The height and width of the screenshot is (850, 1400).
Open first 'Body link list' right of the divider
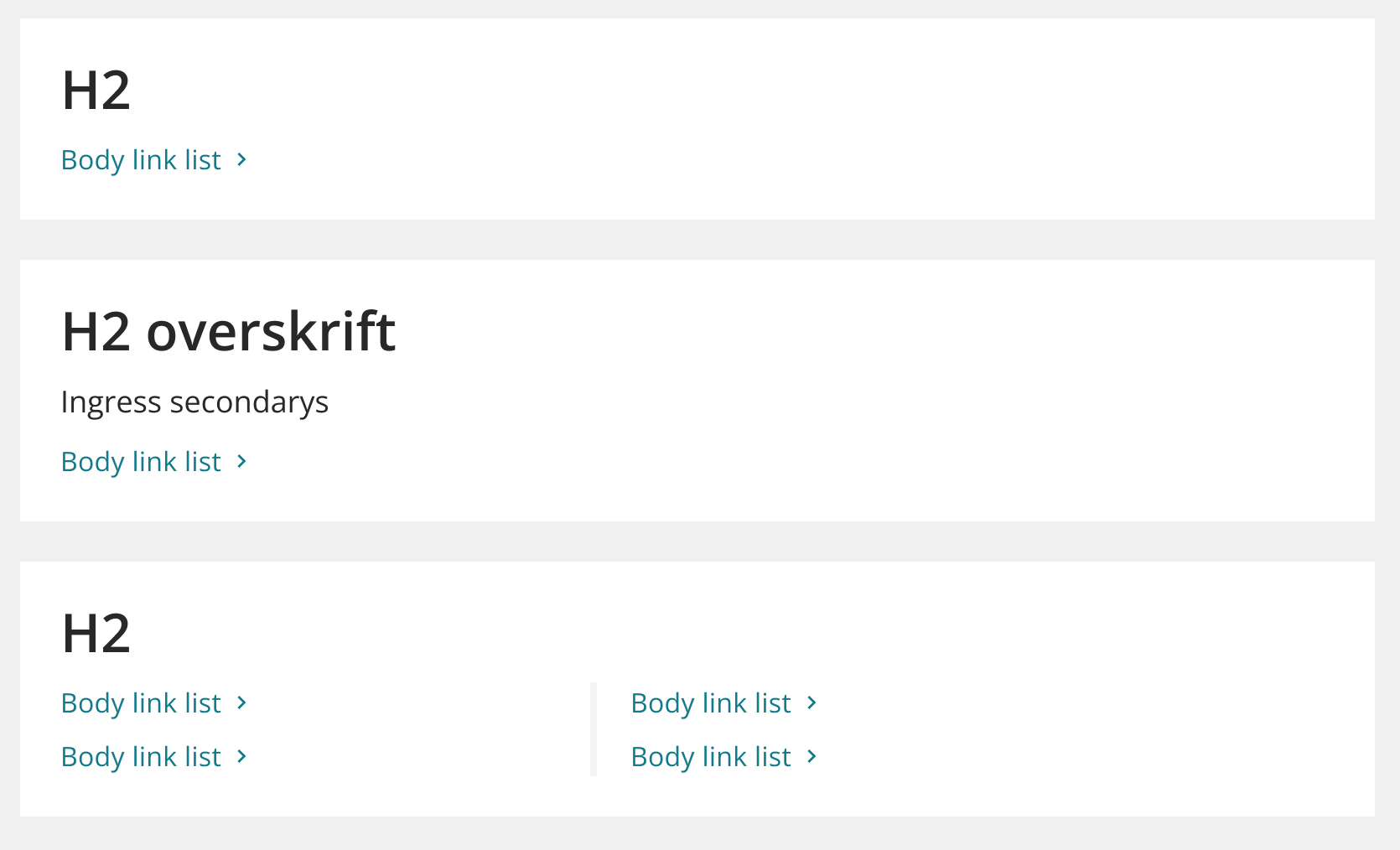click(x=711, y=703)
